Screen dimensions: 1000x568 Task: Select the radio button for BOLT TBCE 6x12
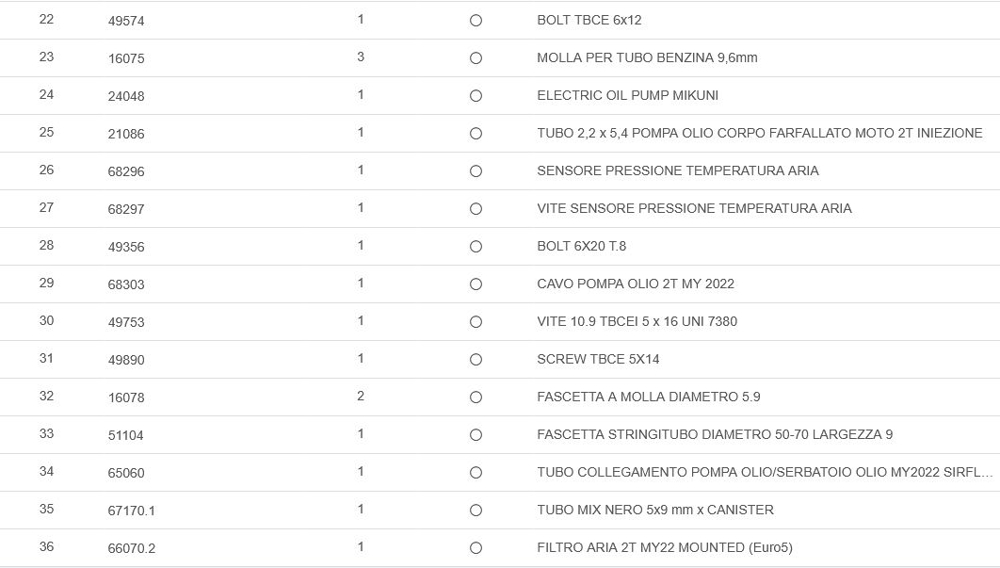[476, 21]
